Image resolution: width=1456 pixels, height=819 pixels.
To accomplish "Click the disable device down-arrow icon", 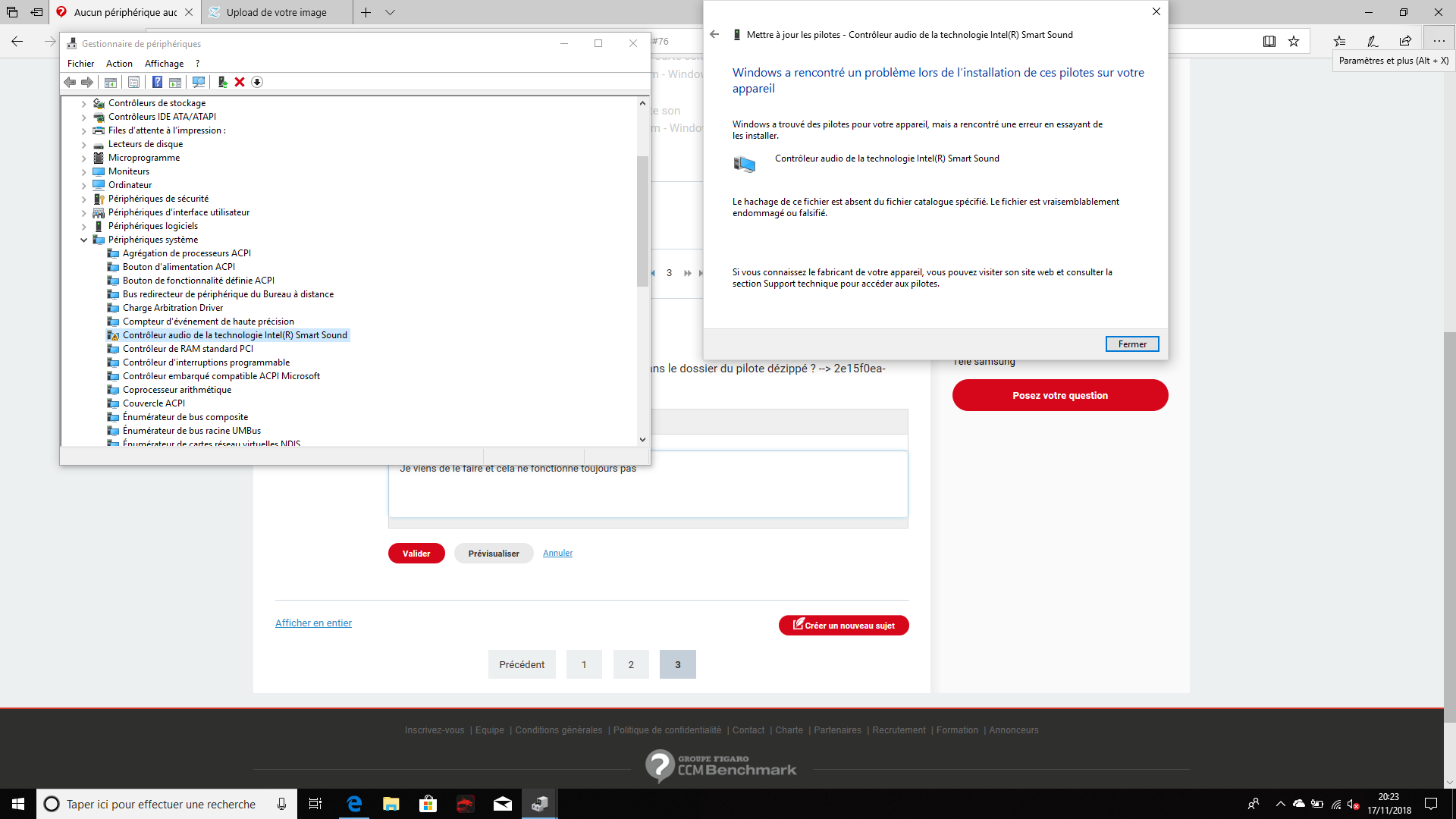I will [x=257, y=82].
